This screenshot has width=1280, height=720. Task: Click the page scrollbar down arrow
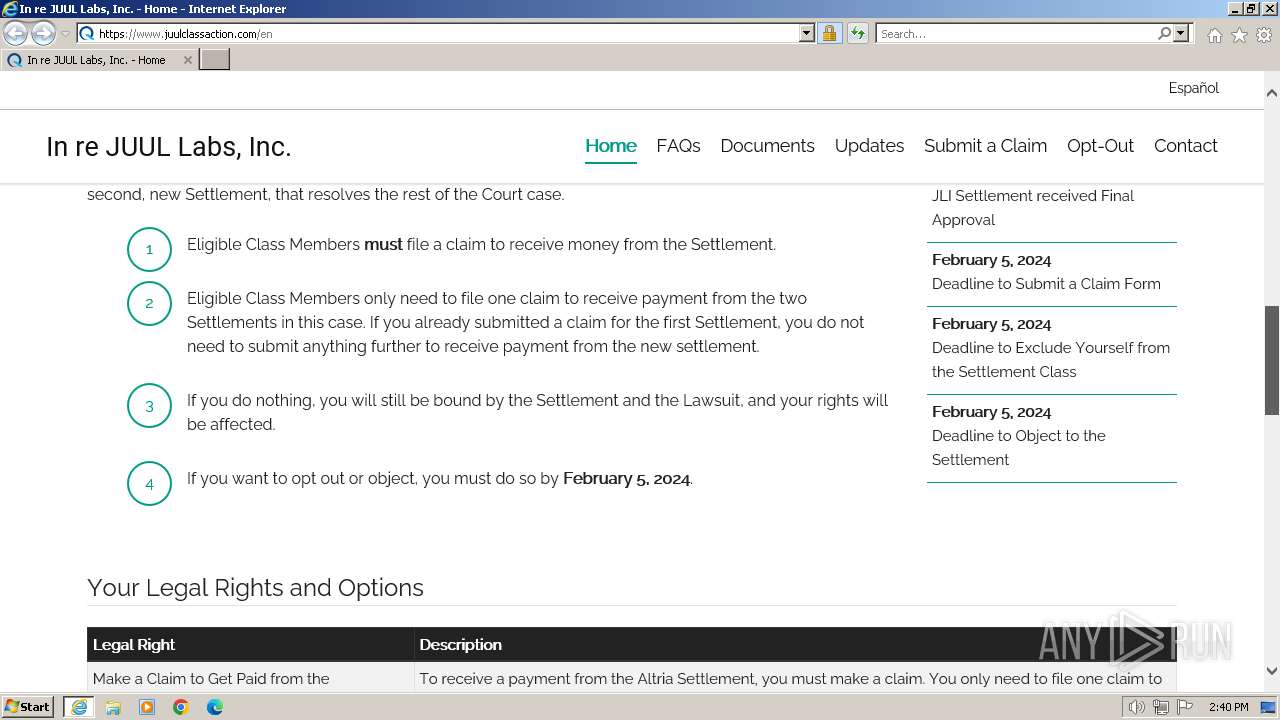coord(1272,671)
